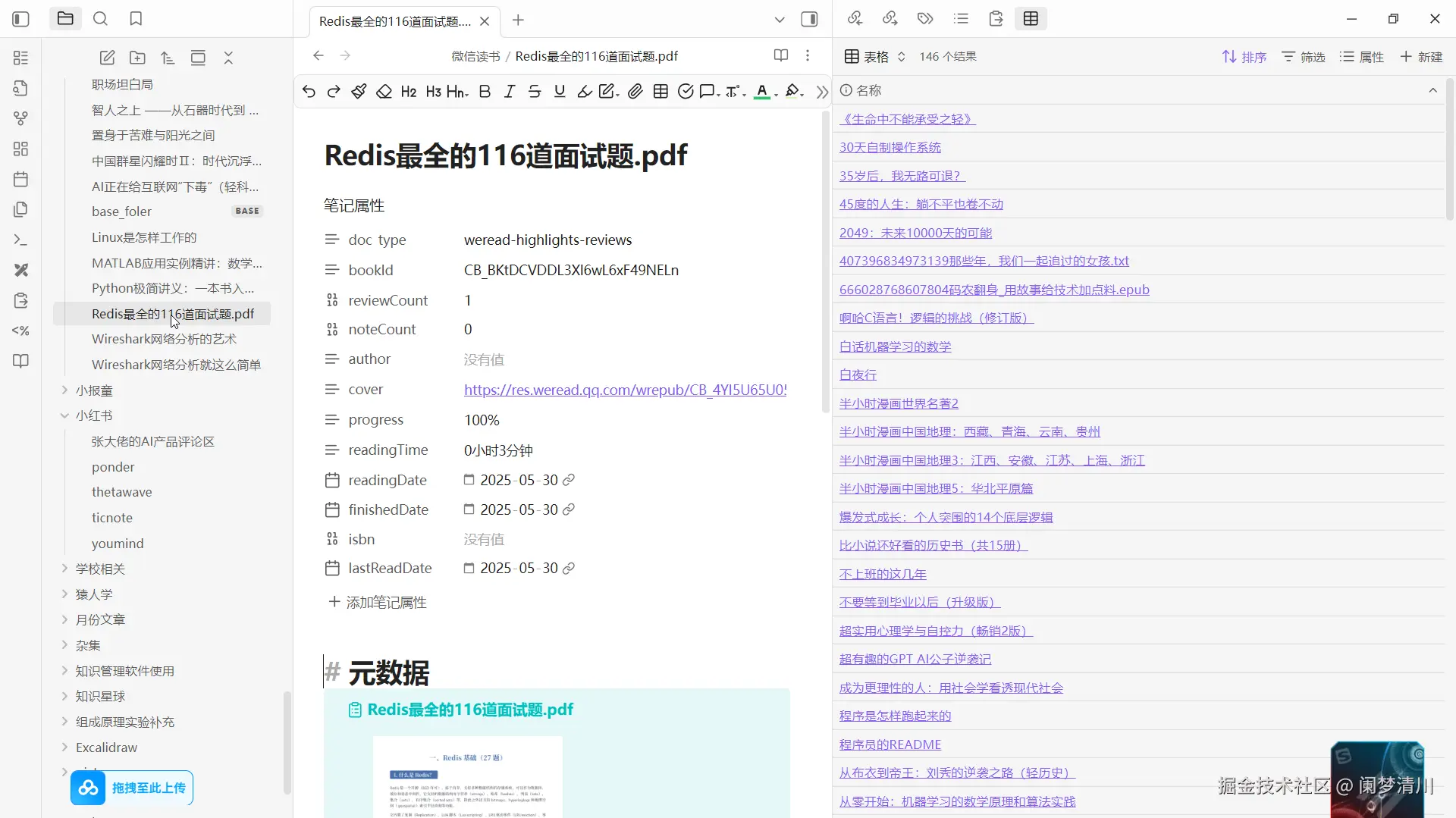Open the more options menu beside the breadcrumb
The width and height of the screenshot is (1456, 818).
click(x=808, y=55)
